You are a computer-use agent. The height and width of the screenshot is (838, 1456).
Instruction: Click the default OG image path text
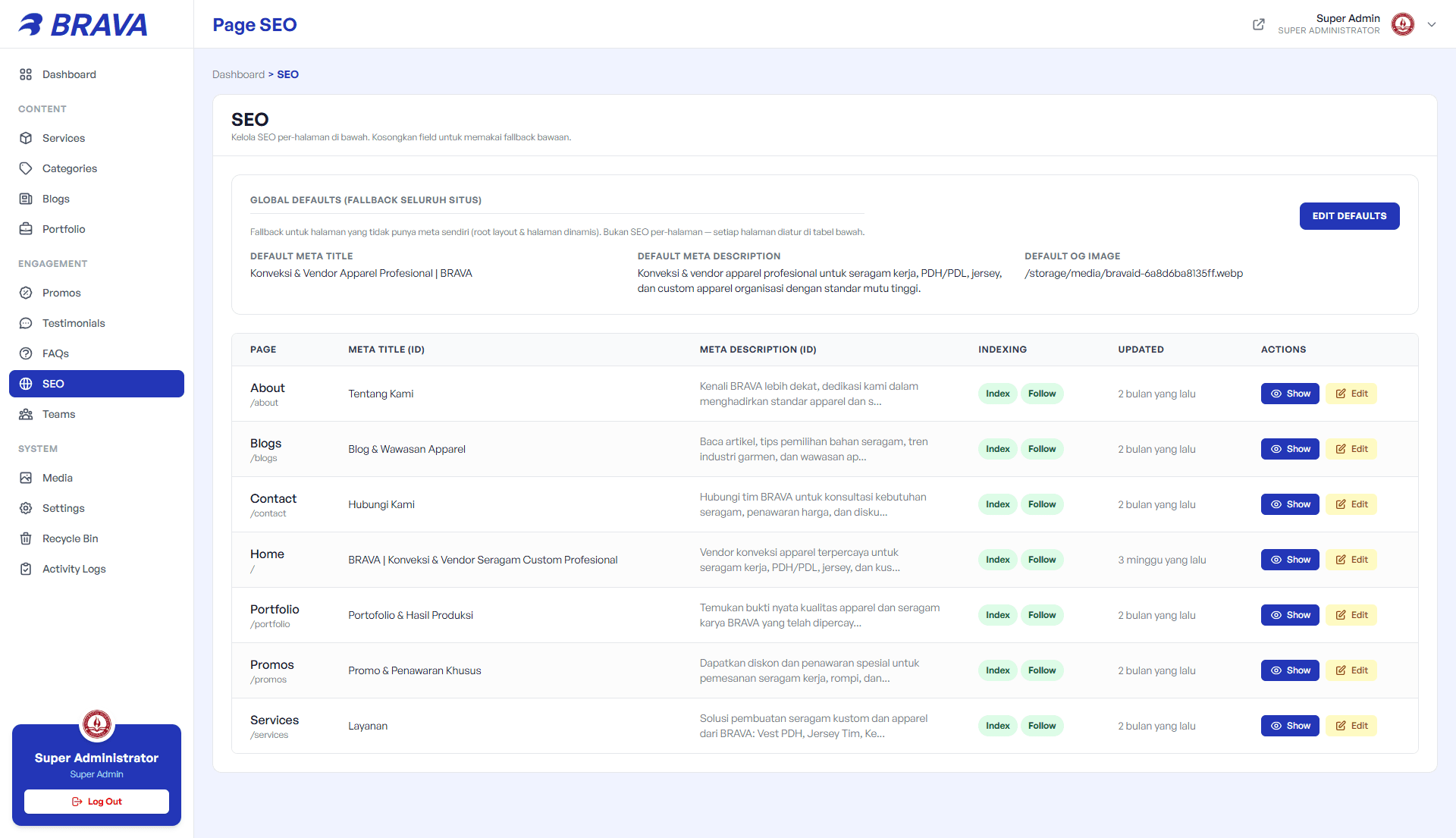1134,273
